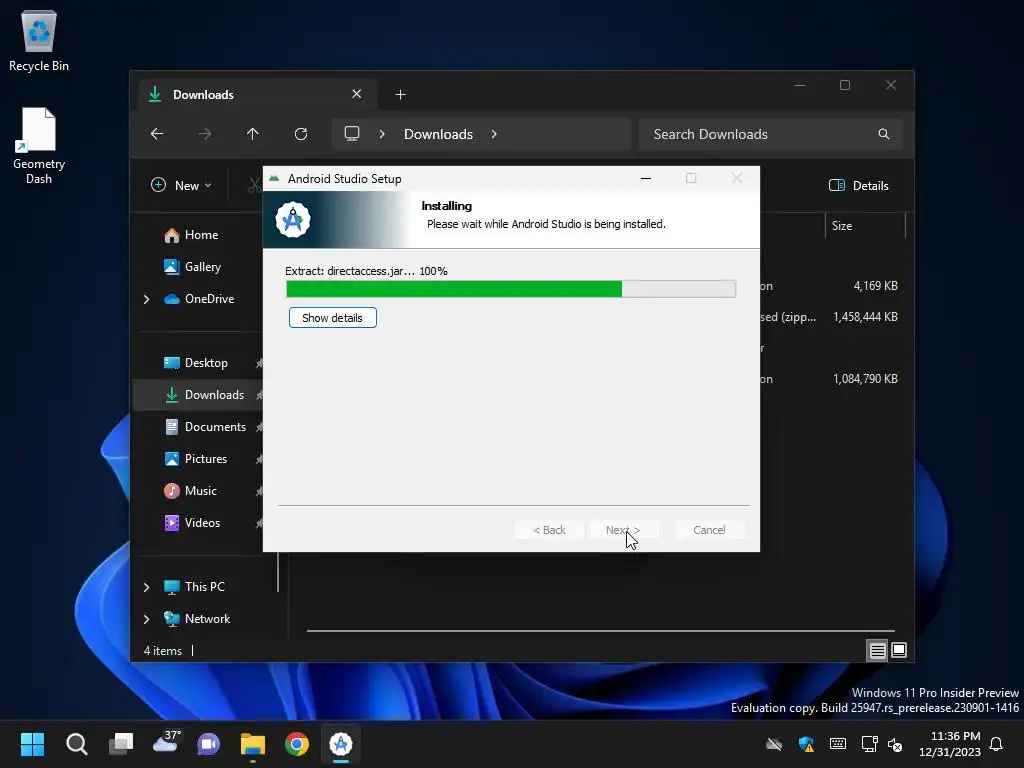Click the PC icon in address bar
This screenshot has height=768, width=1024.
(352, 134)
